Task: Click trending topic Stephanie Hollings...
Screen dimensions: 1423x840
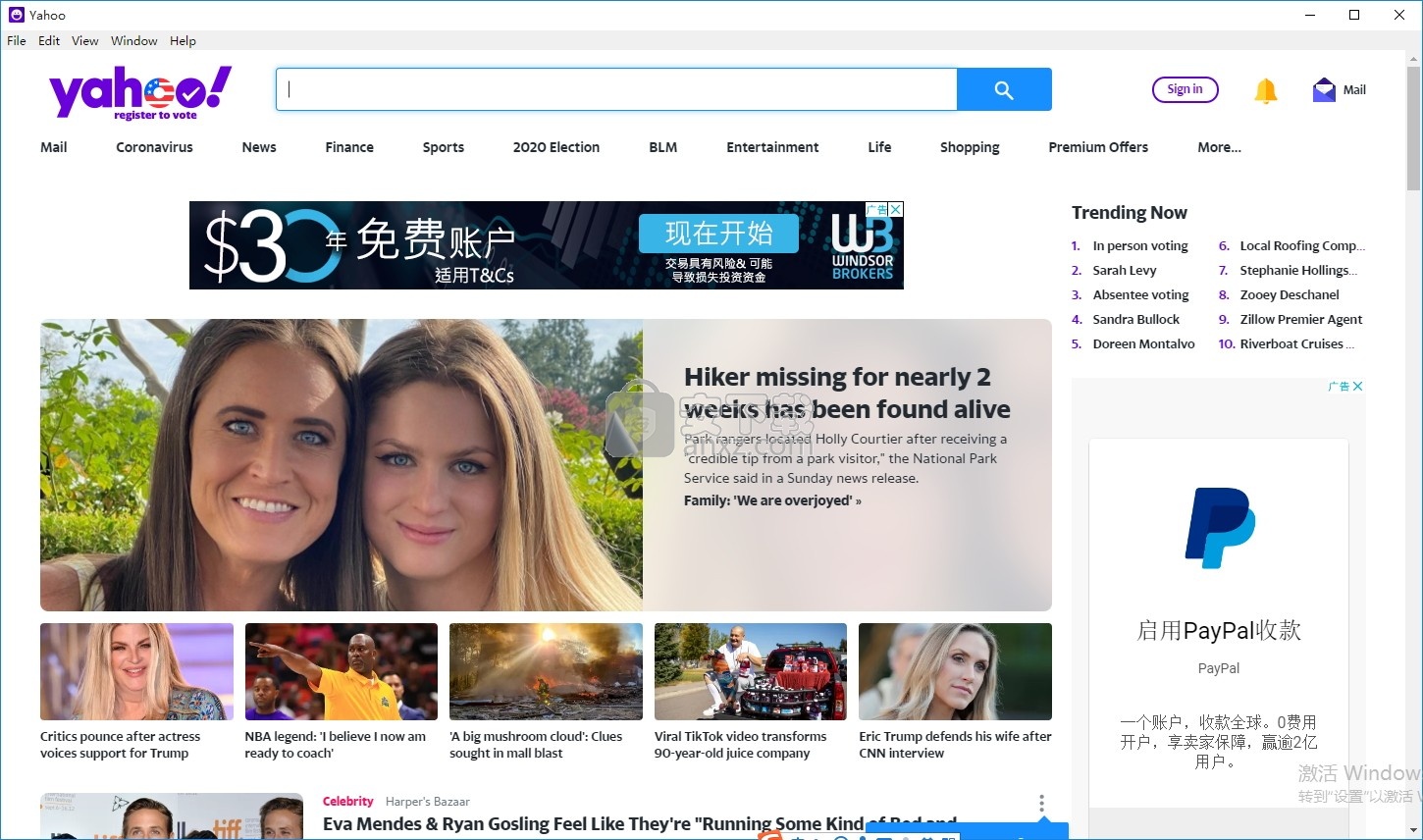Action: [x=1298, y=271]
